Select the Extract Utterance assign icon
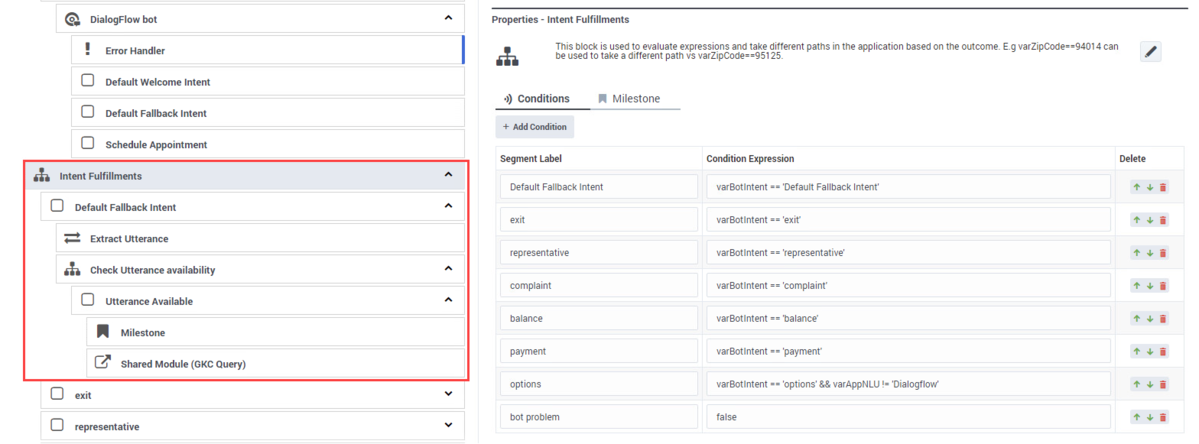This screenshot has width=1199, height=444. (x=72, y=238)
